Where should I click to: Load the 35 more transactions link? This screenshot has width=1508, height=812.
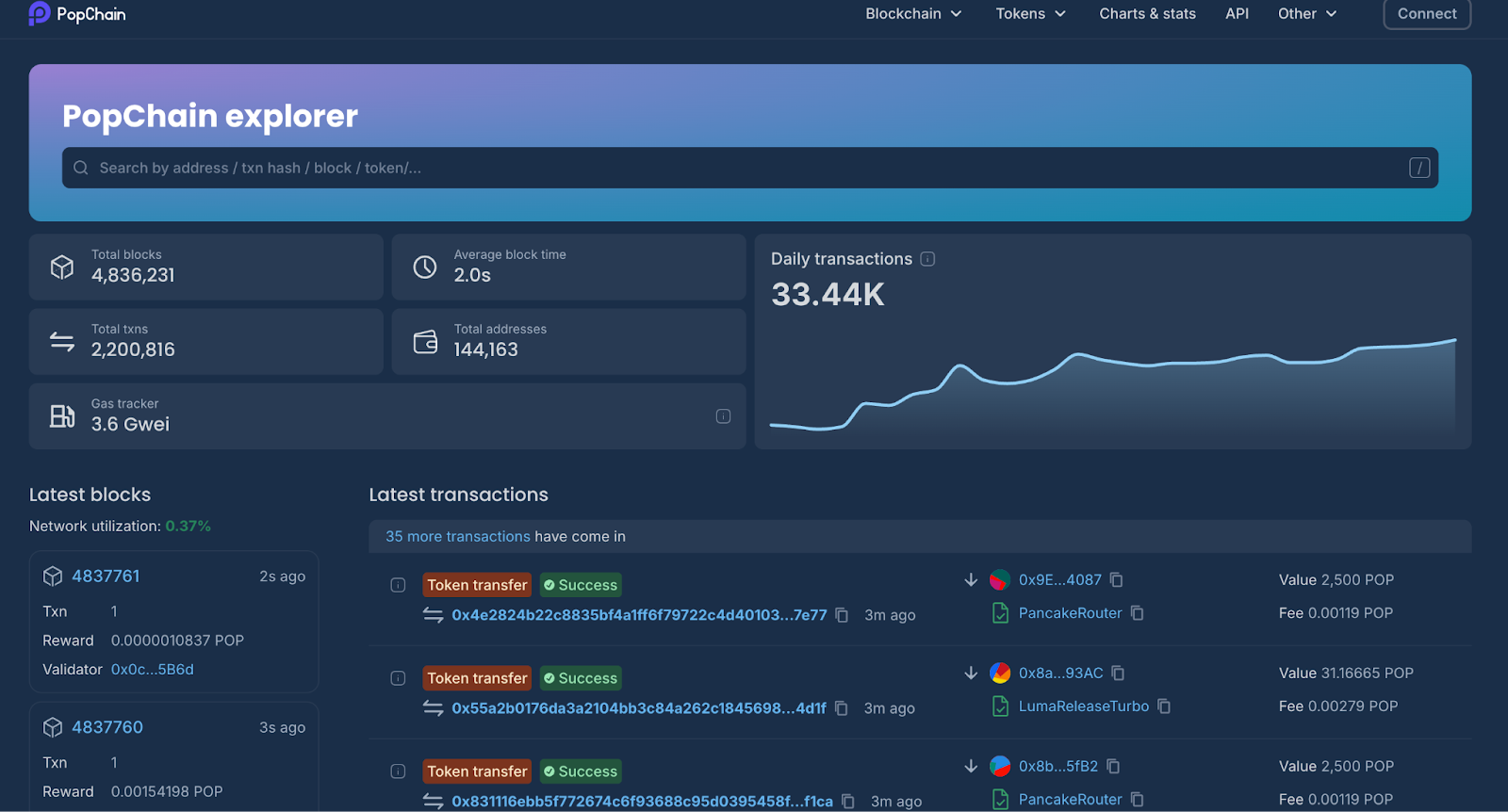point(458,537)
